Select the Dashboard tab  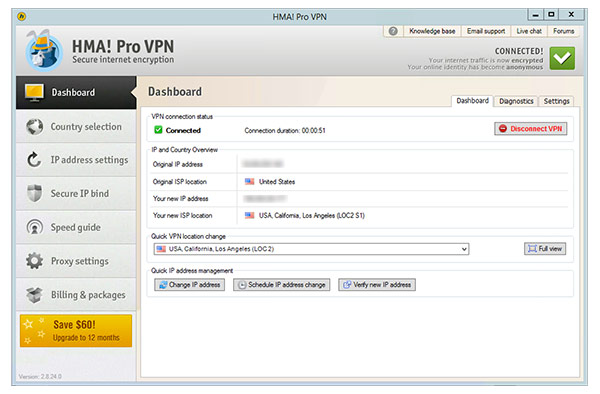click(x=473, y=101)
